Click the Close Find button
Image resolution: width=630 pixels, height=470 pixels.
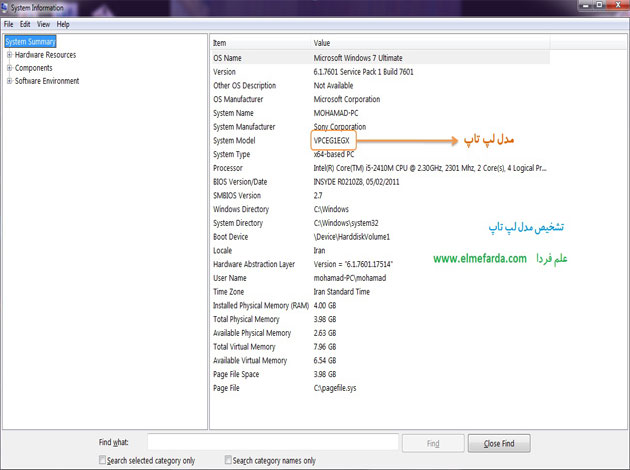pyautogui.click(x=499, y=442)
